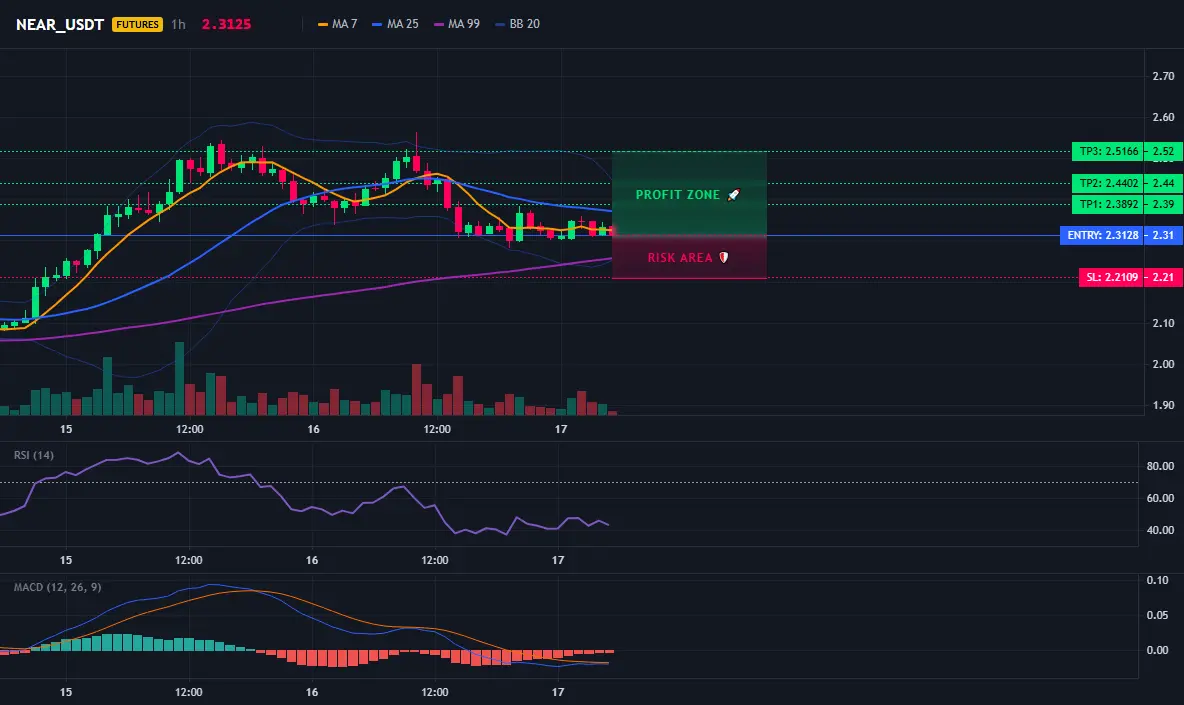Click the 2.00 price axis label

coord(1163,364)
